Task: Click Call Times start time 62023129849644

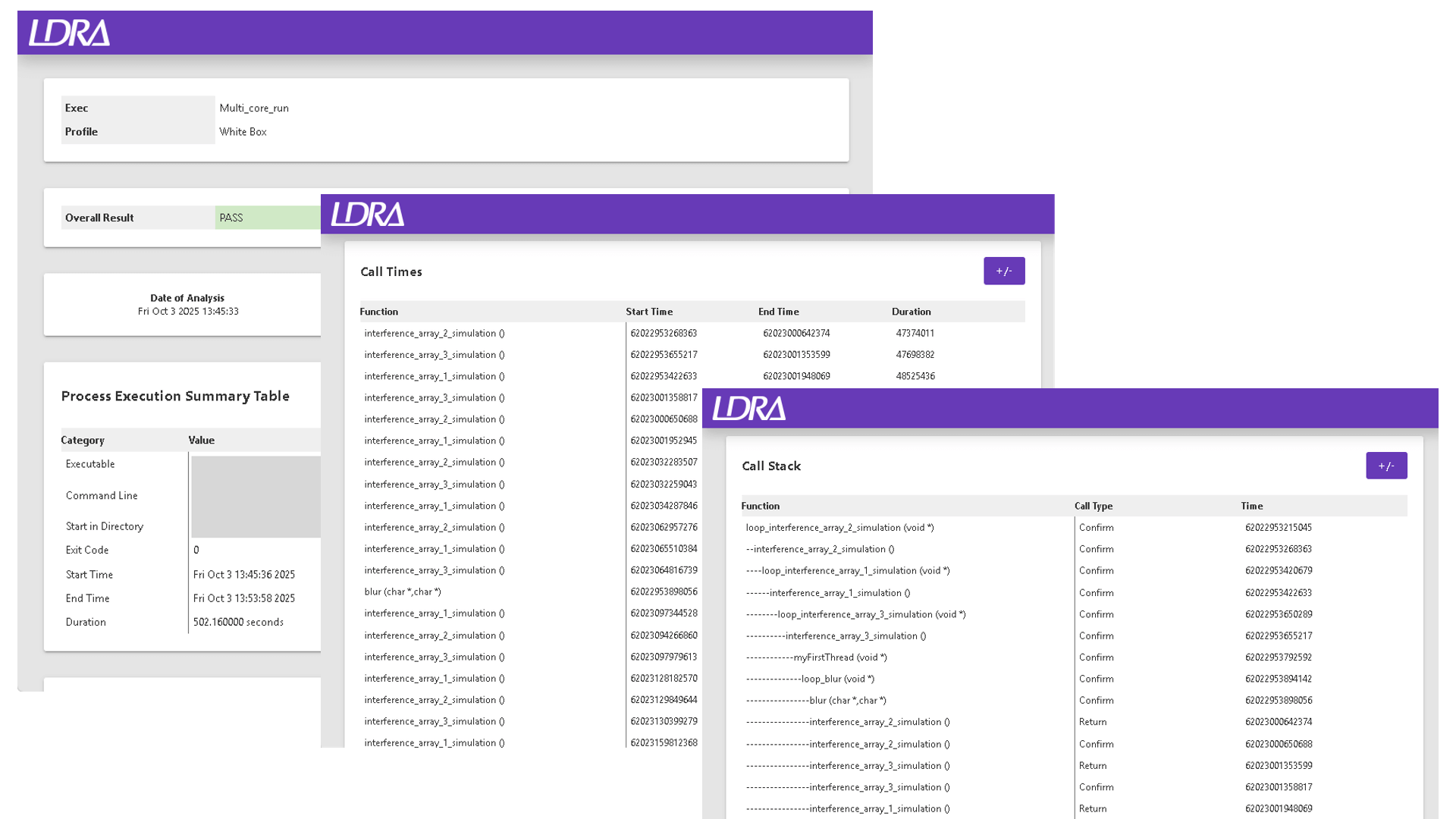Action: click(x=664, y=700)
